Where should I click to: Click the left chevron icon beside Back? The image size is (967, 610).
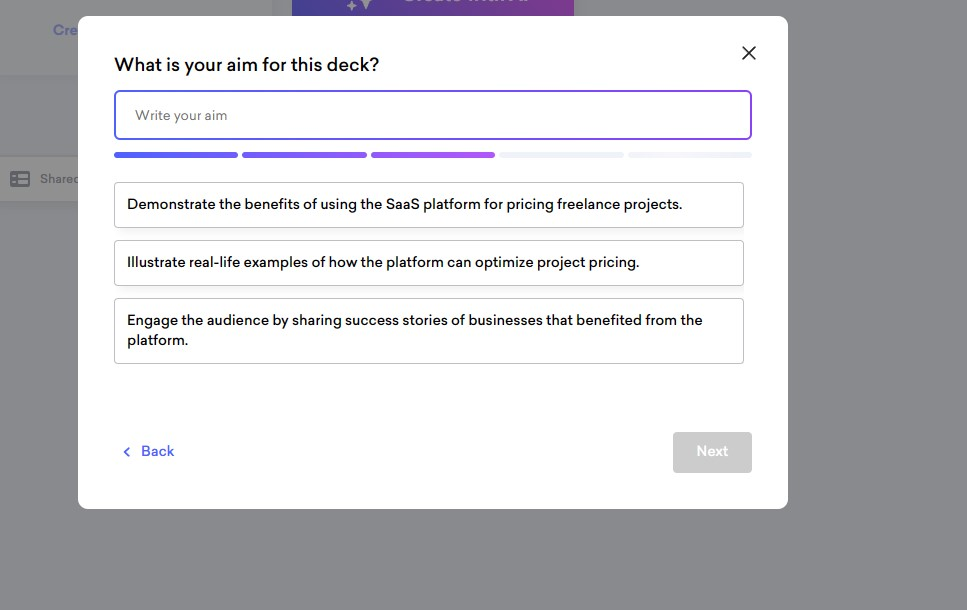tap(127, 452)
